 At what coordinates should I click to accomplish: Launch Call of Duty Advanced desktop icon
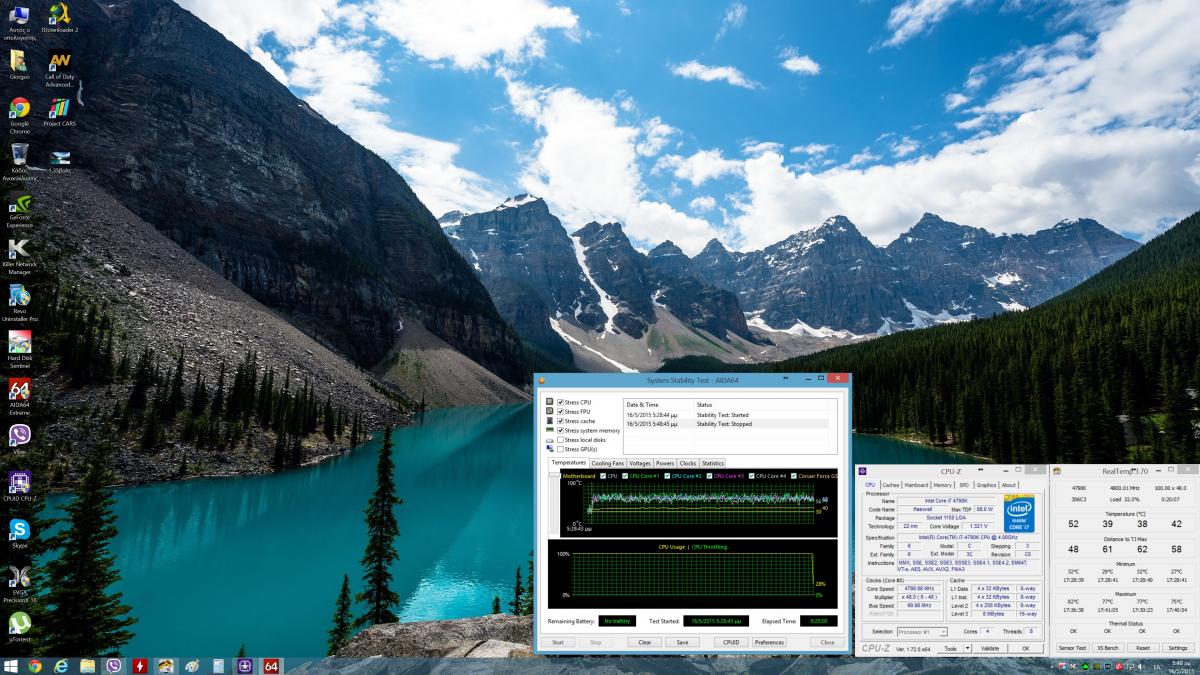pos(60,68)
